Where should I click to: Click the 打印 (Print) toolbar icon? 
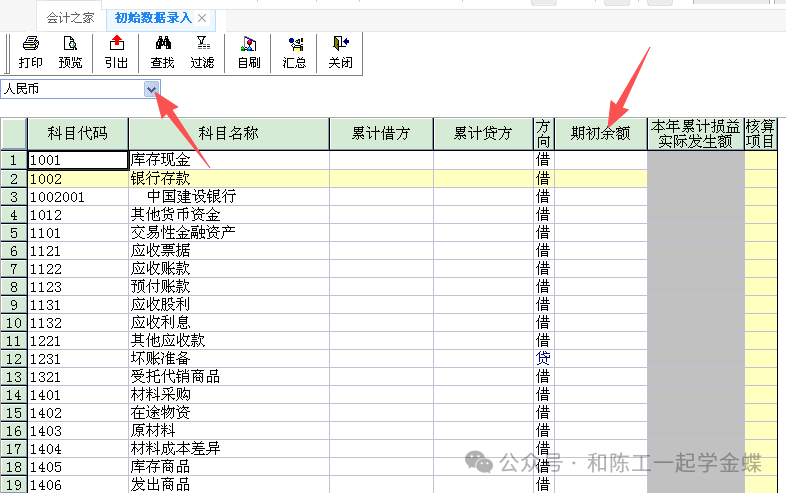coord(30,52)
